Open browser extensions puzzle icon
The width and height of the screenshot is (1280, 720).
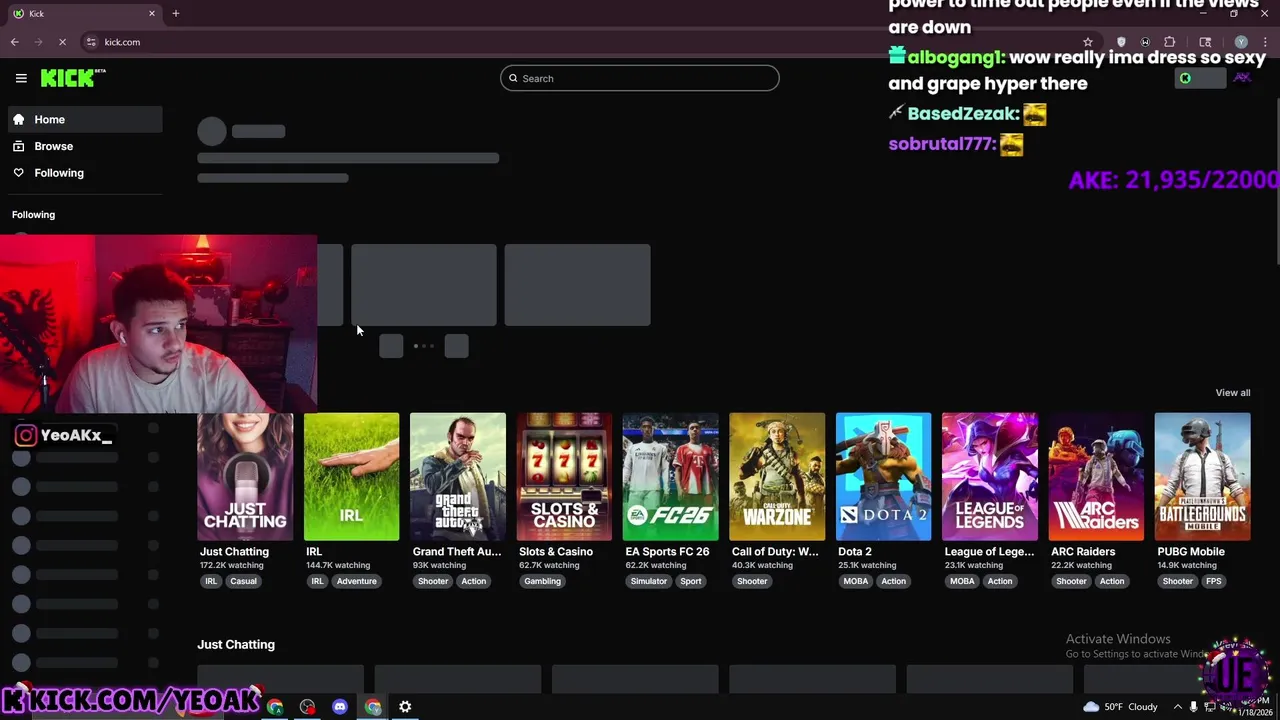click(x=1170, y=42)
